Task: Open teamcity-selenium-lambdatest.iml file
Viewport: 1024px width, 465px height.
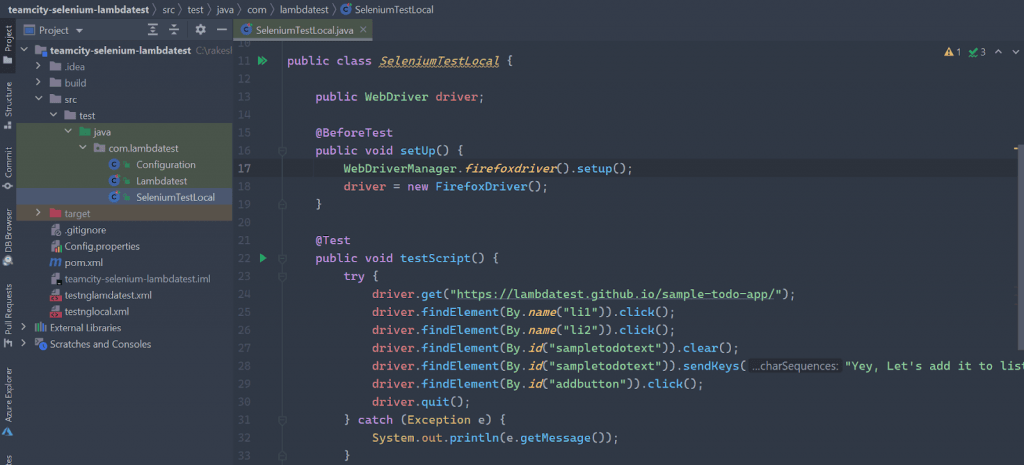Action: [137, 279]
